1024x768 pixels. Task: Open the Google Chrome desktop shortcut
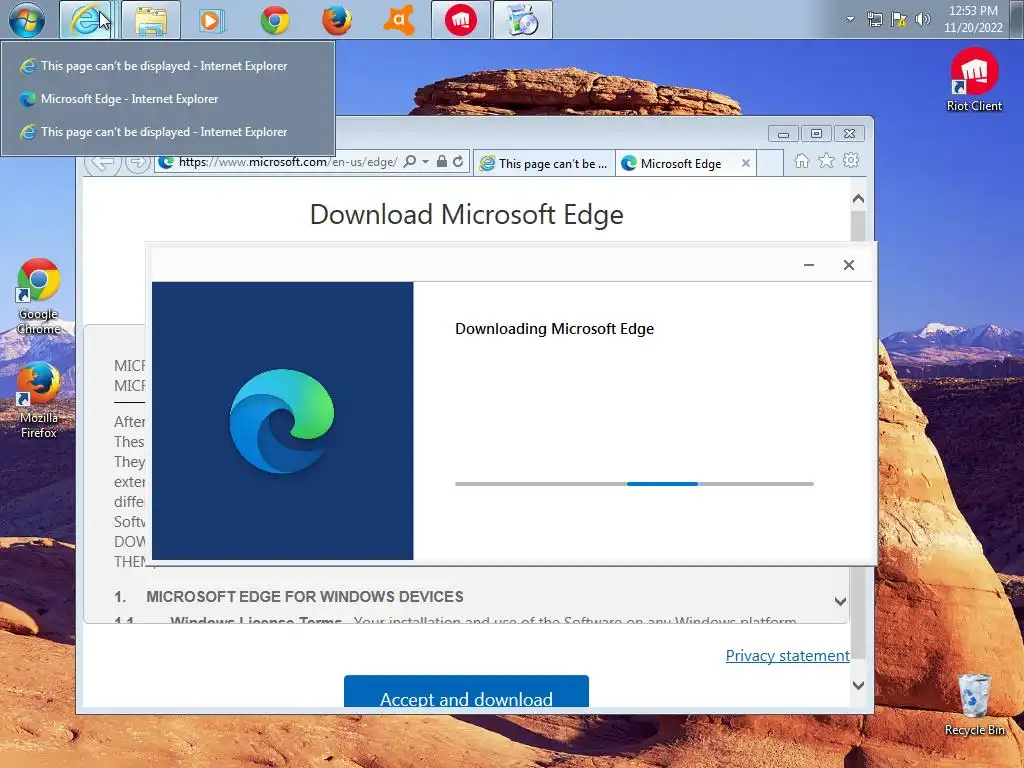[x=39, y=297]
